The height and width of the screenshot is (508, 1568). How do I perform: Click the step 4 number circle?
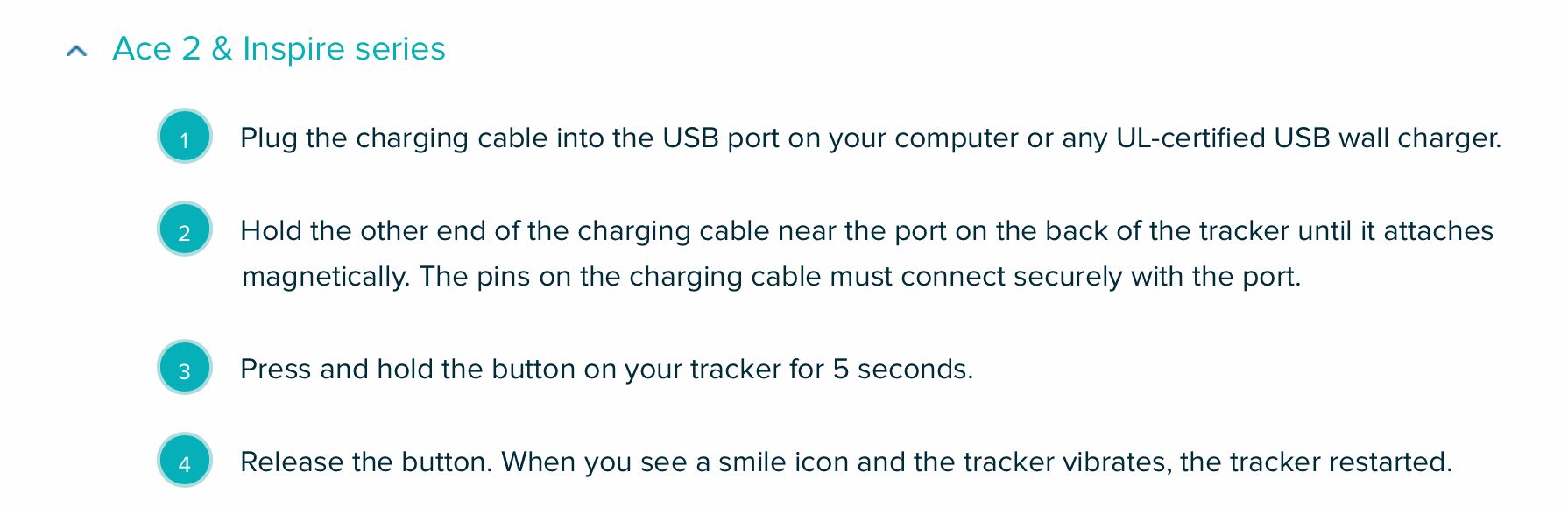click(185, 462)
